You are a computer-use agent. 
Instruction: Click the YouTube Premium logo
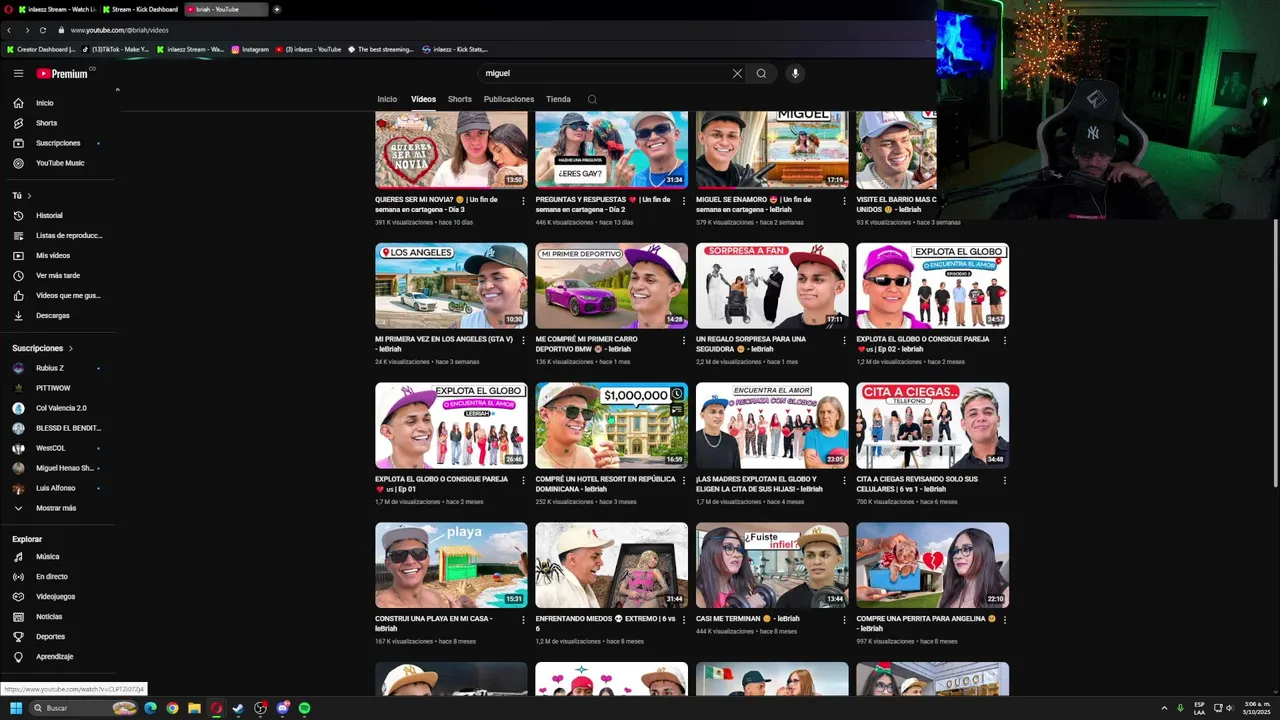point(64,73)
